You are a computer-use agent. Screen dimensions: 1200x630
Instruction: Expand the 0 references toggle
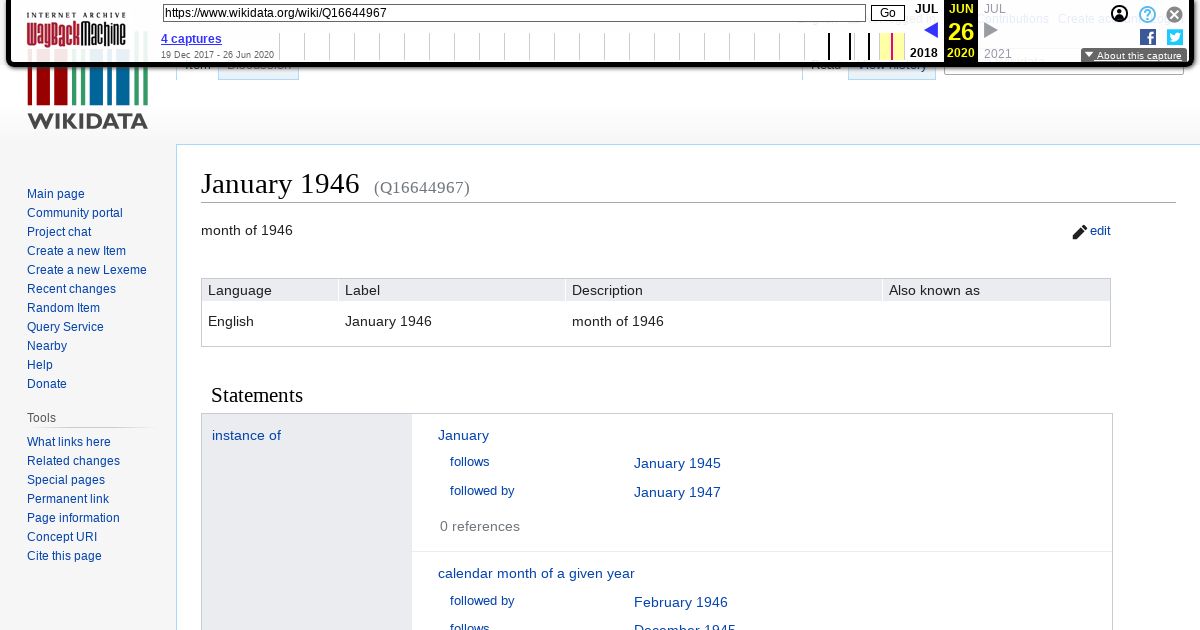(x=480, y=527)
